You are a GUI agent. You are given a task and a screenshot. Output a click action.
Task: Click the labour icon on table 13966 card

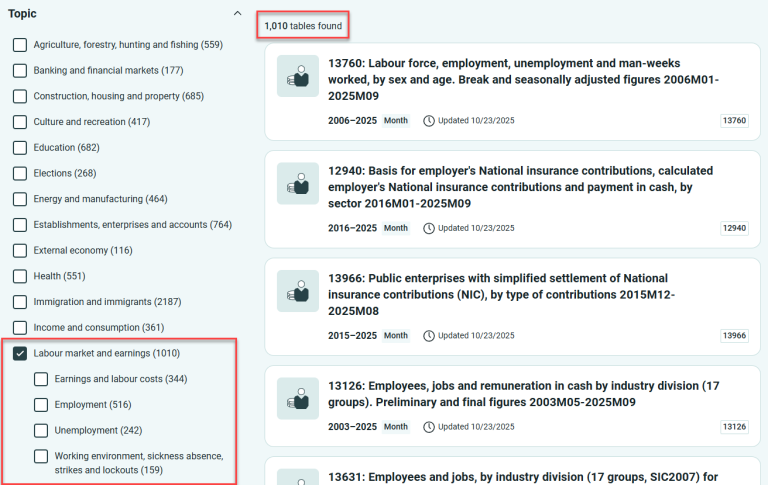point(298,291)
